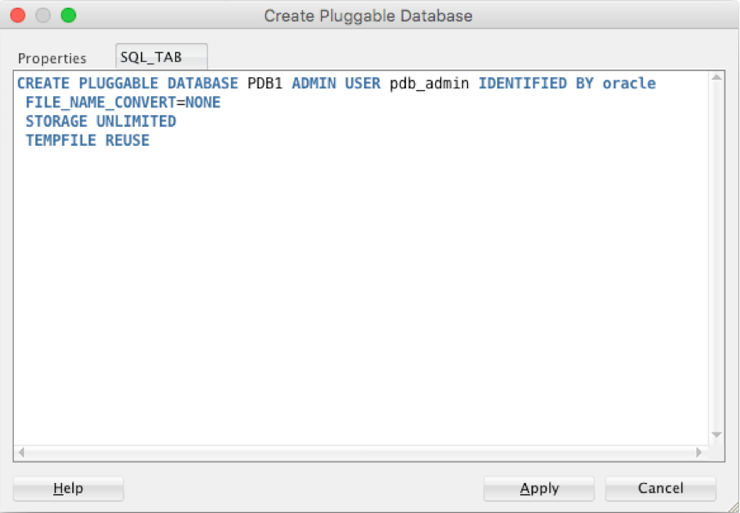Click the horizontal scrollbar right arrow
The width and height of the screenshot is (740, 513).
pos(699,452)
